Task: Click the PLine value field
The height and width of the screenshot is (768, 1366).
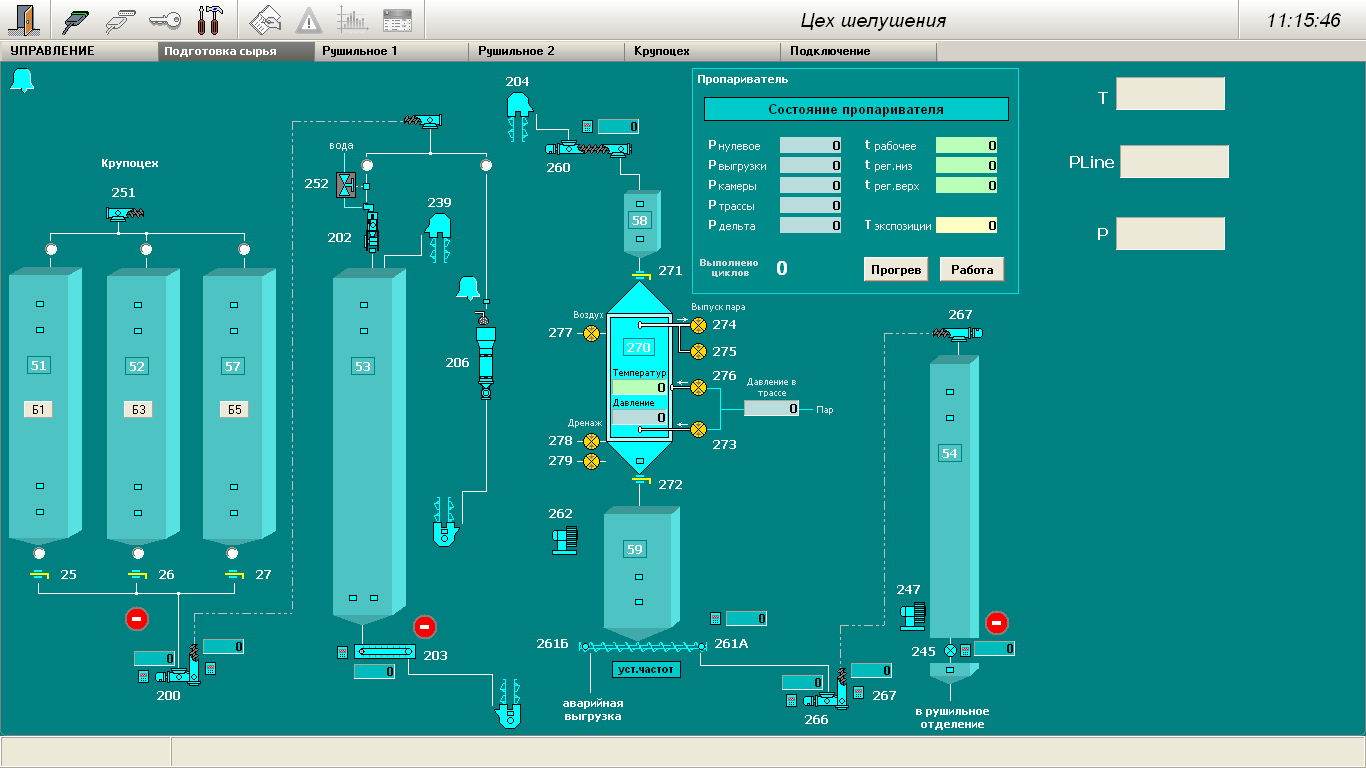Action: tap(1174, 162)
